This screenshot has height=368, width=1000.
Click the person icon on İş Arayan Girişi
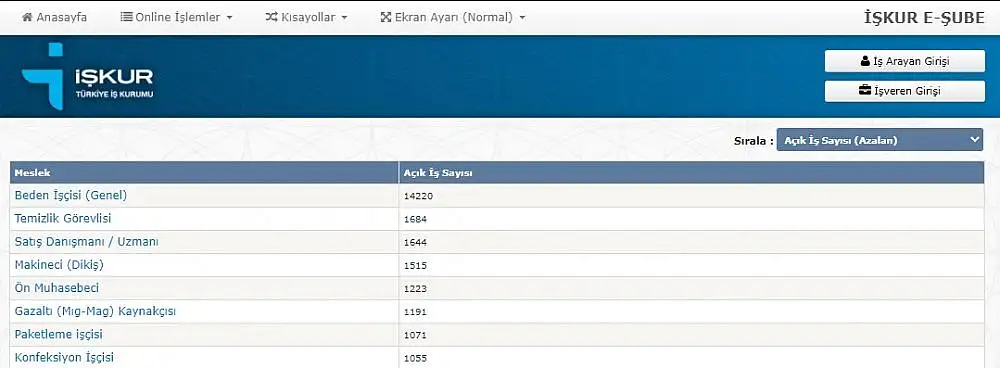865,61
